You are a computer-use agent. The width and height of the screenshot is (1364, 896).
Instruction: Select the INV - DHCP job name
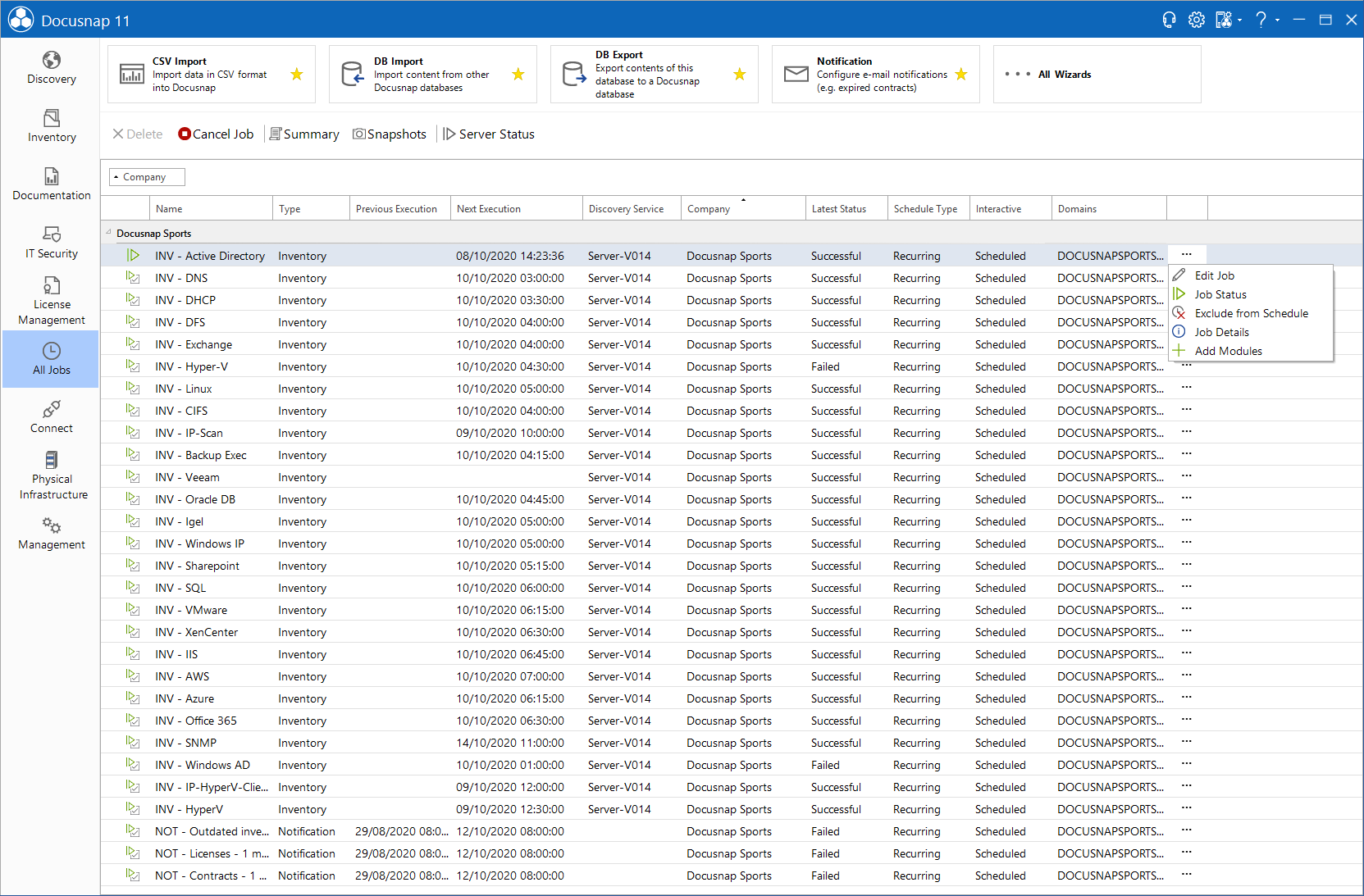pos(185,300)
